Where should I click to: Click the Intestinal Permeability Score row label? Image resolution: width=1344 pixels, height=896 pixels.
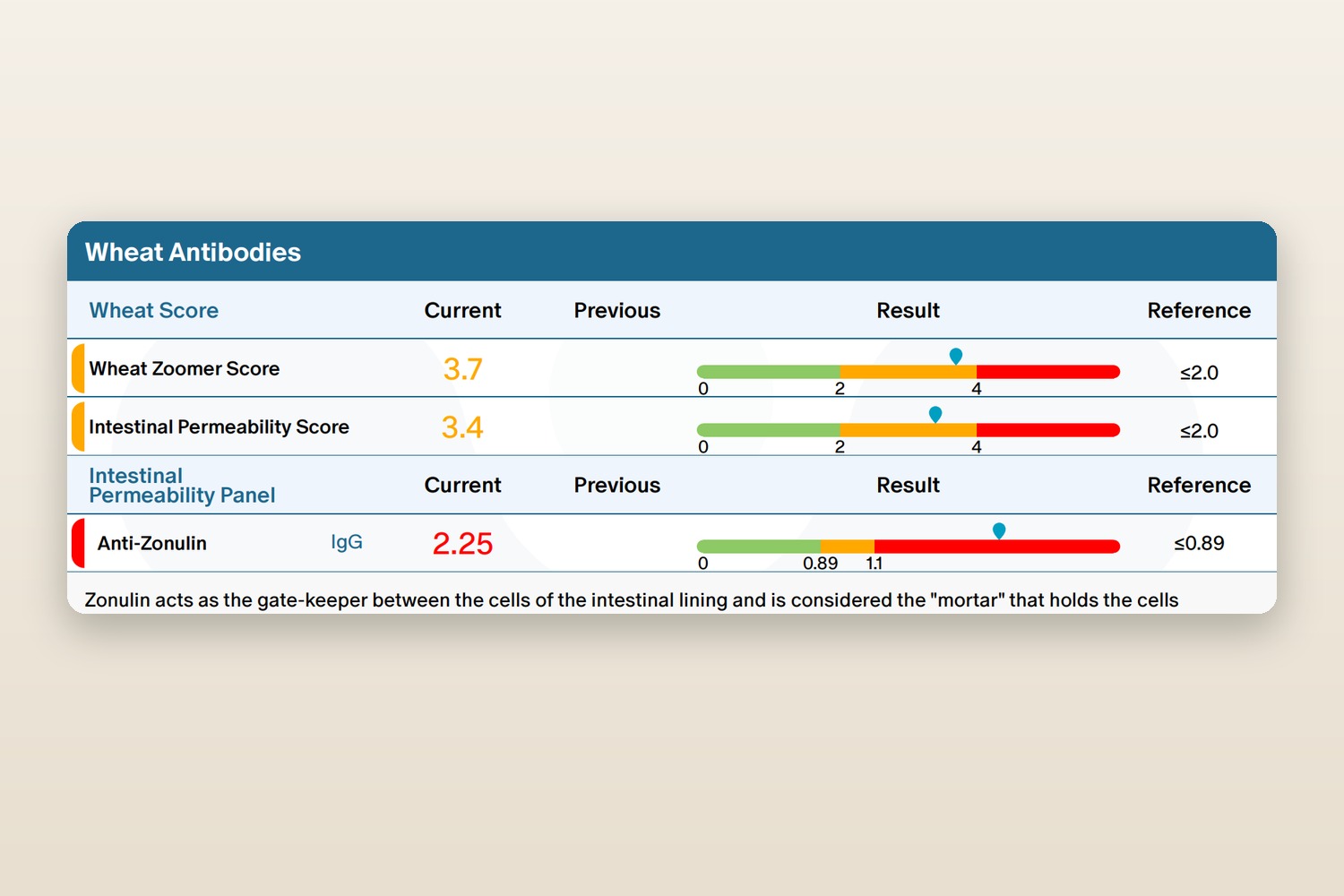[219, 426]
